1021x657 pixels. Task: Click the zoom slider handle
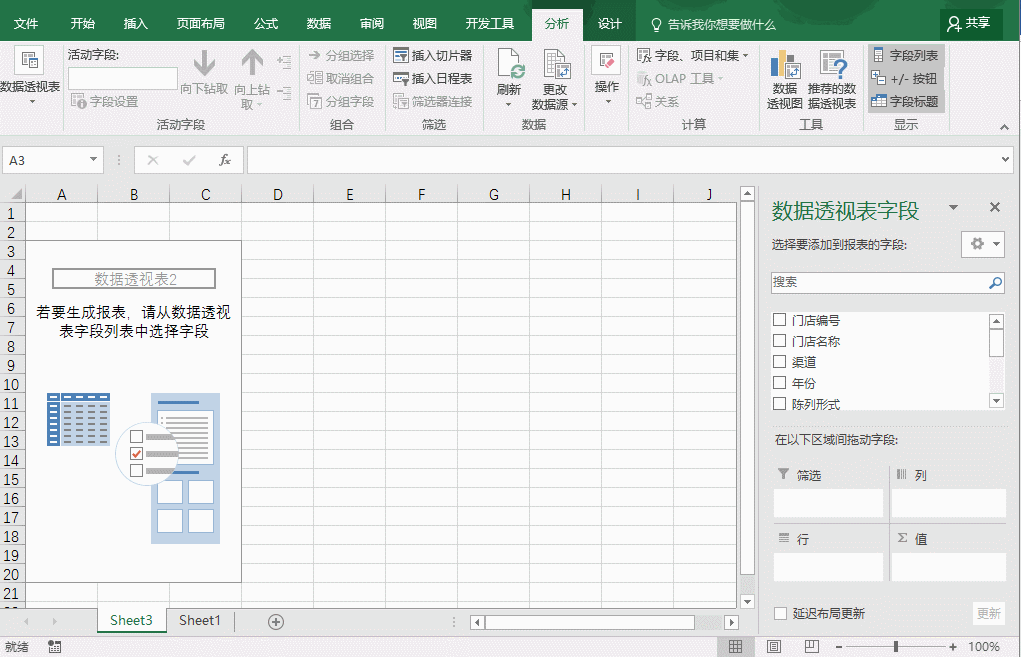click(x=895, y=647)
